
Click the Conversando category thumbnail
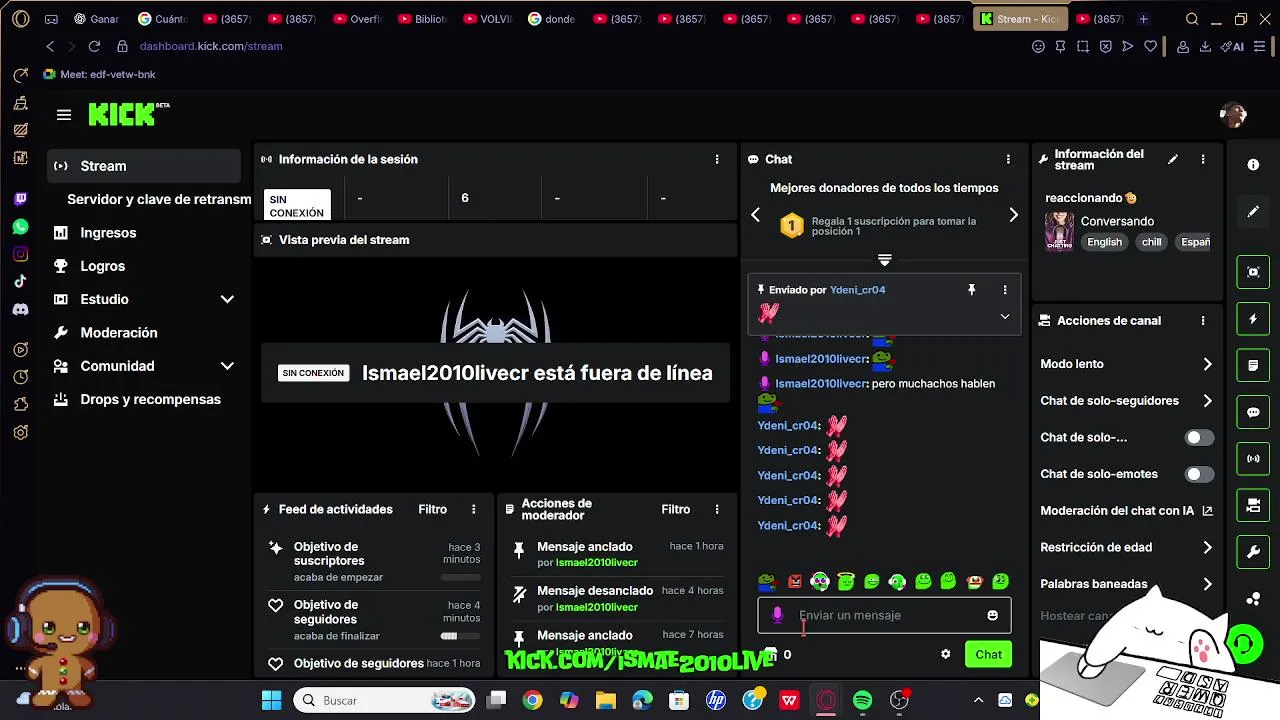click(x=1059, y=231)
